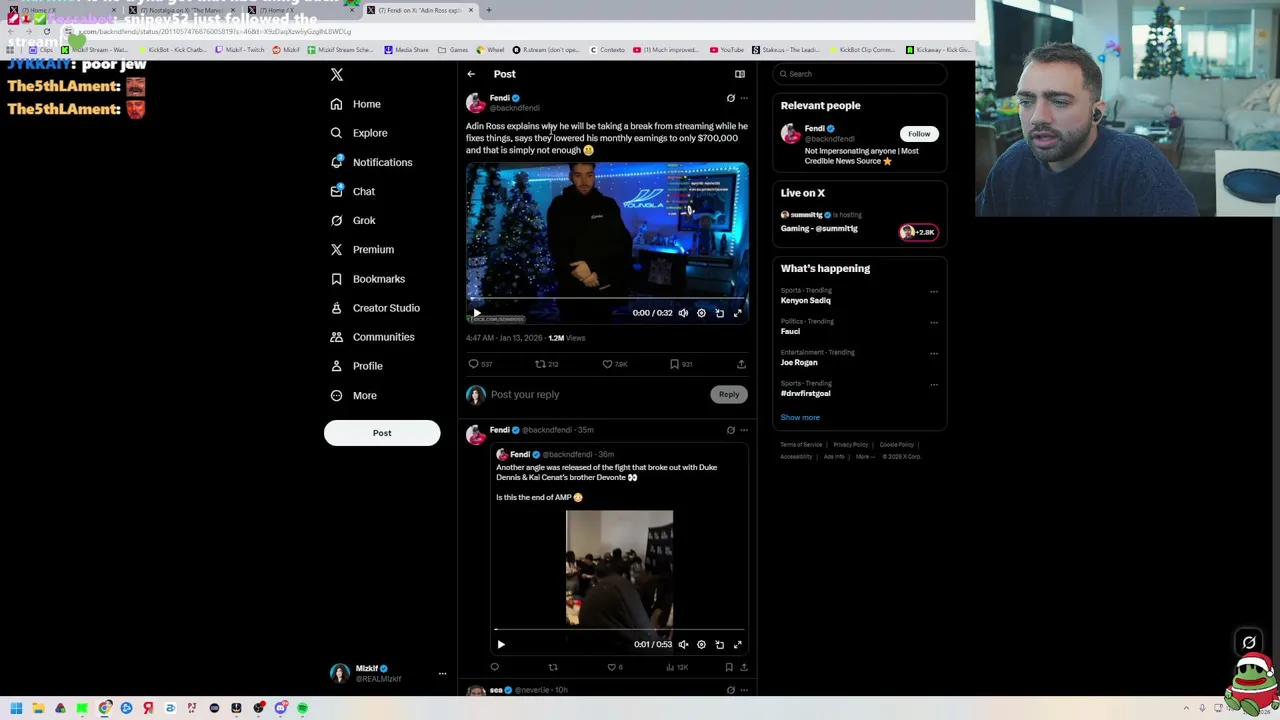Screen dimensions: 1280x720
Task: Play the Duke Dennis fight video
Action: (x=501, y=645)
